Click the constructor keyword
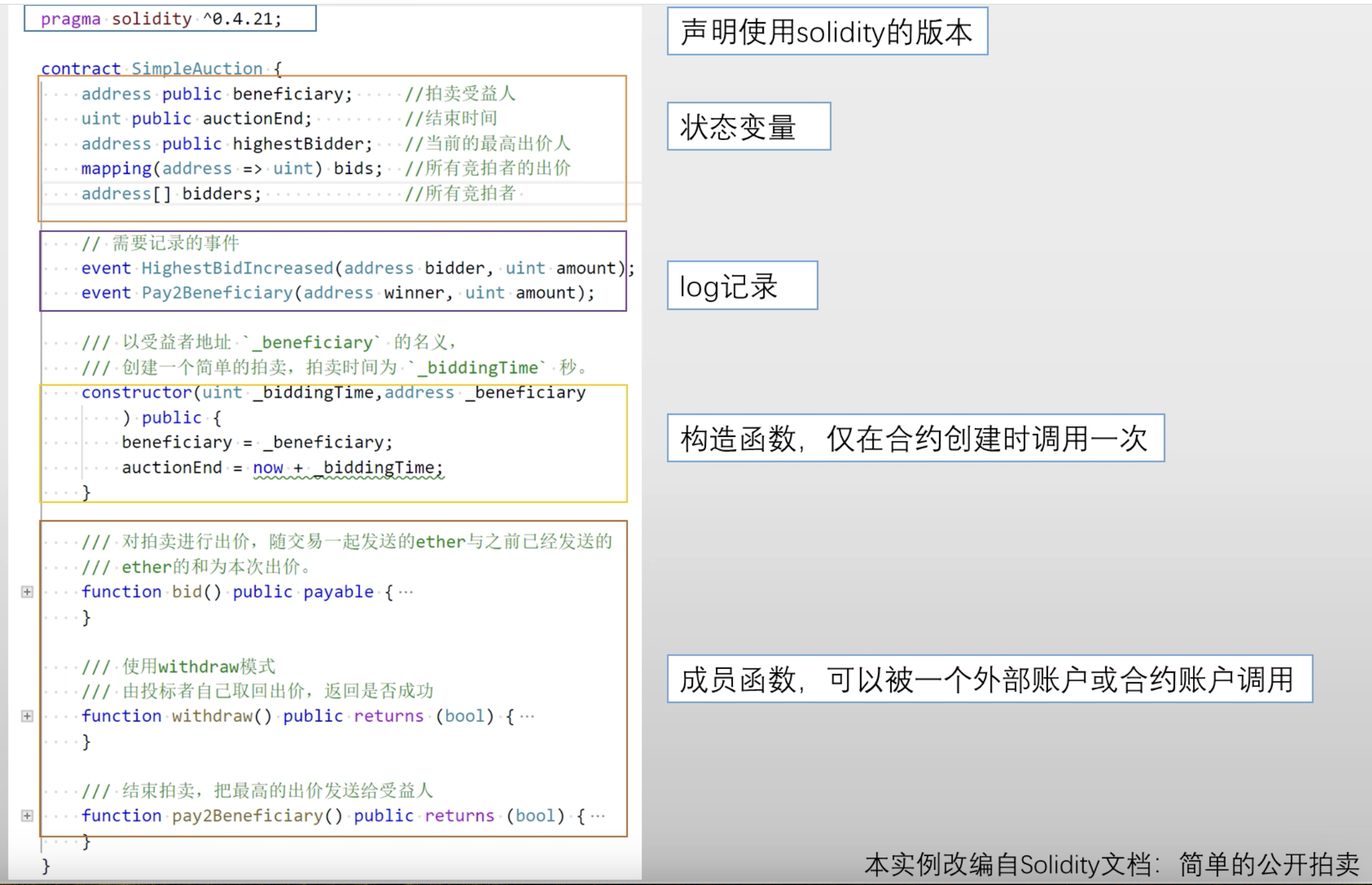This screenshot has width=1372, height=885. click(x=136, y=393)
